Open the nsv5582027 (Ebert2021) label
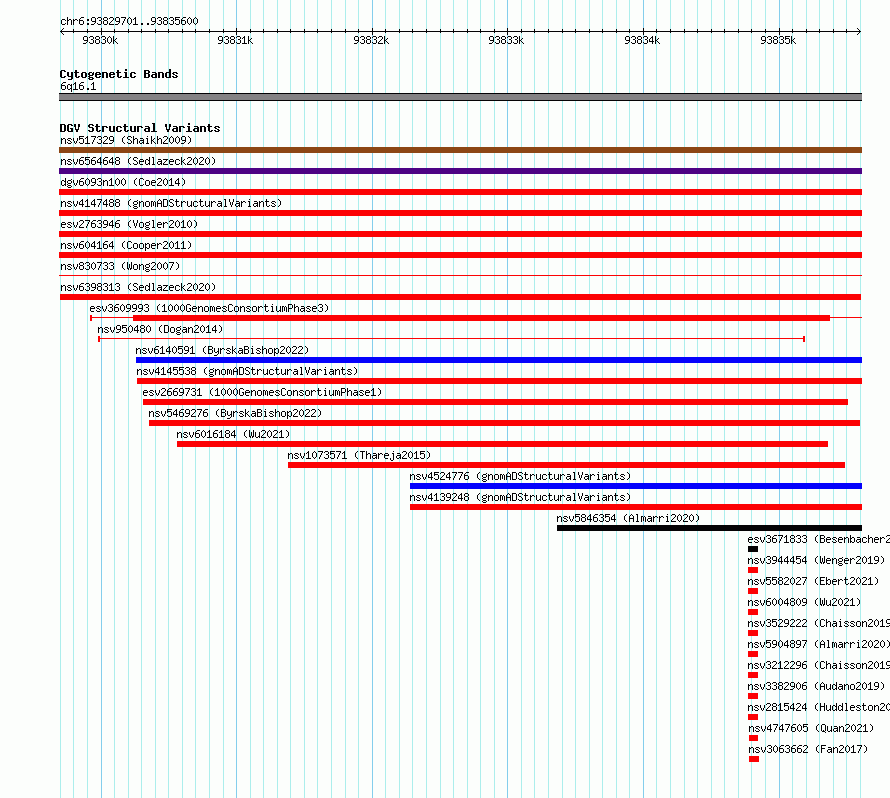 click(813, 581)
